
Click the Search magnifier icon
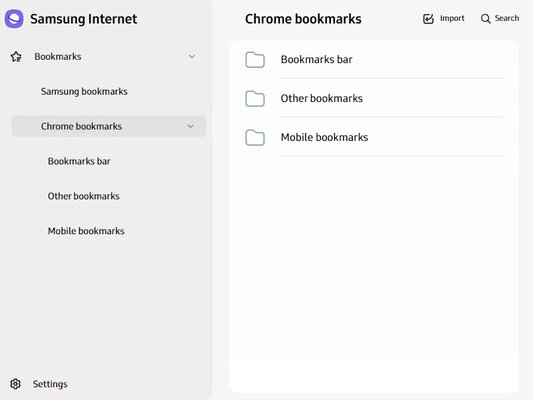[x=485, y=19]
